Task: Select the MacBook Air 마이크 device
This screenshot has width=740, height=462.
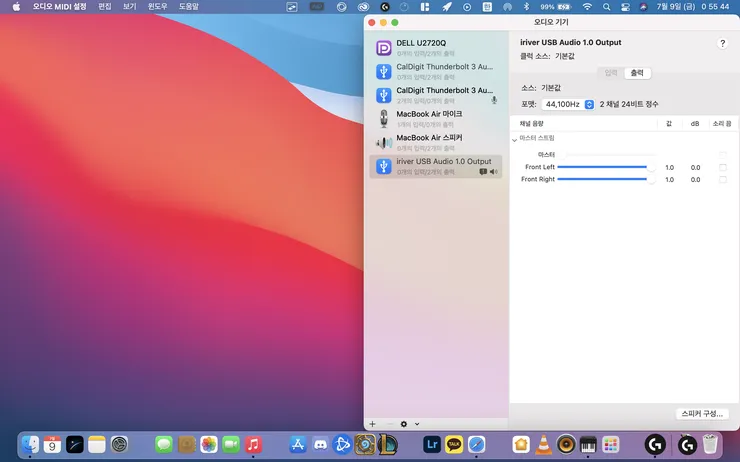Action: [436, 119]
